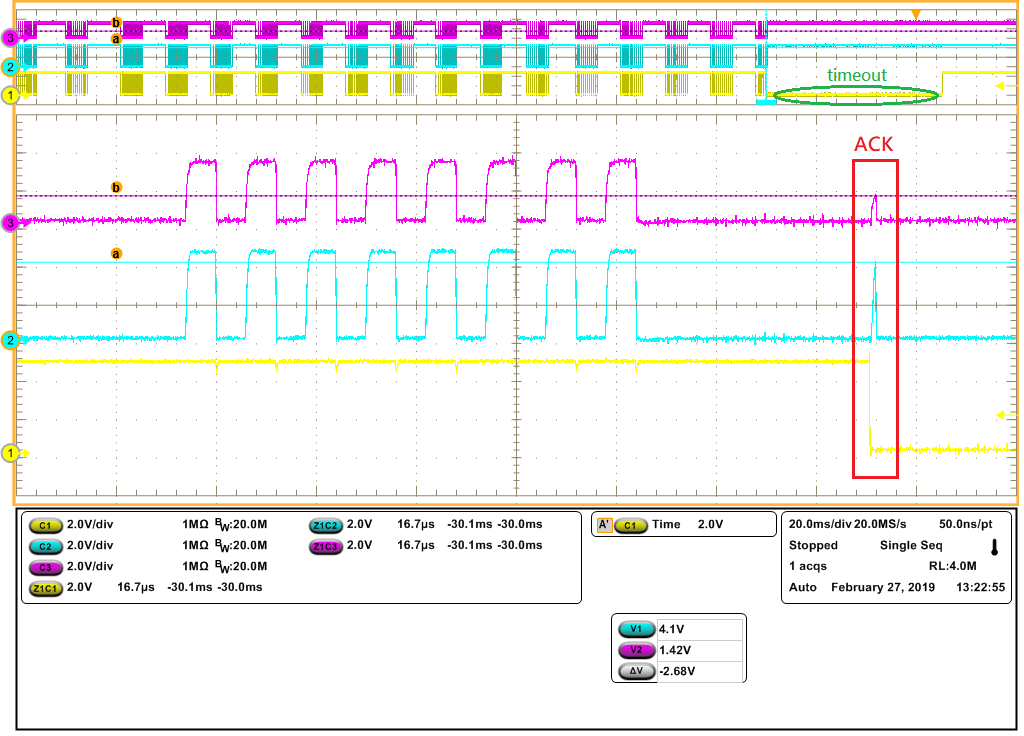The width and height of the screenshot is (1024, 736).
Task: Click C3 vertical scale 2.0V/div
Action: coord(90,566)
